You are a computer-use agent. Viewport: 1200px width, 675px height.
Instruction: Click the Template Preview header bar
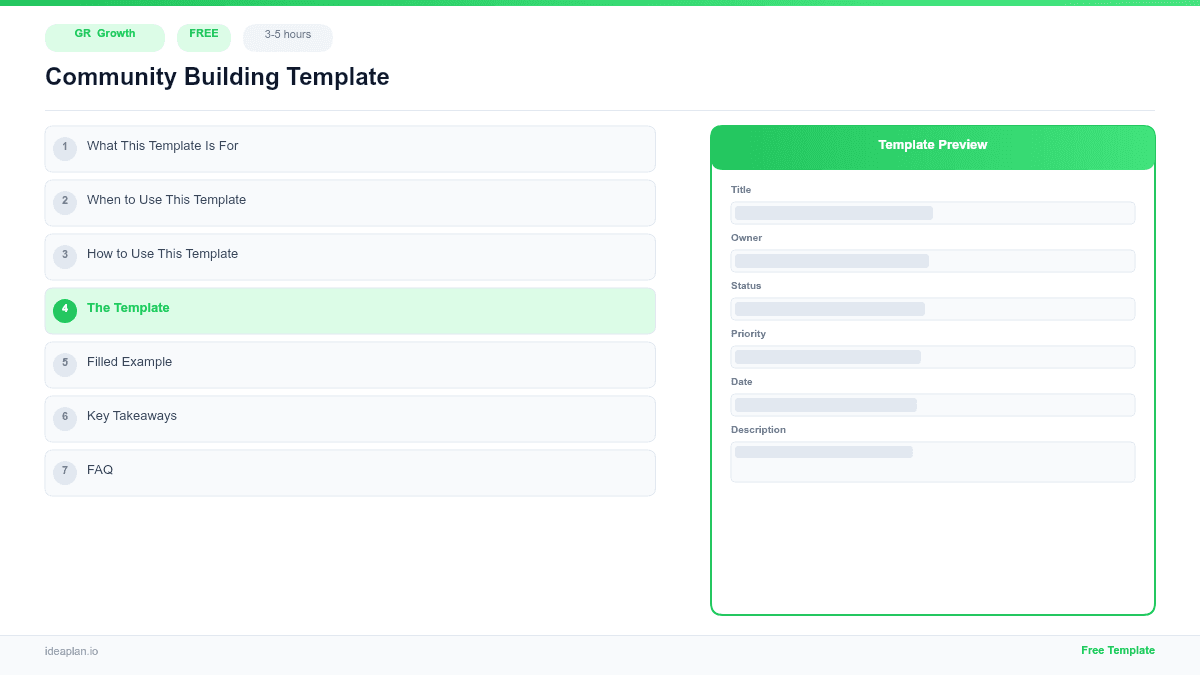pos(932,145)
